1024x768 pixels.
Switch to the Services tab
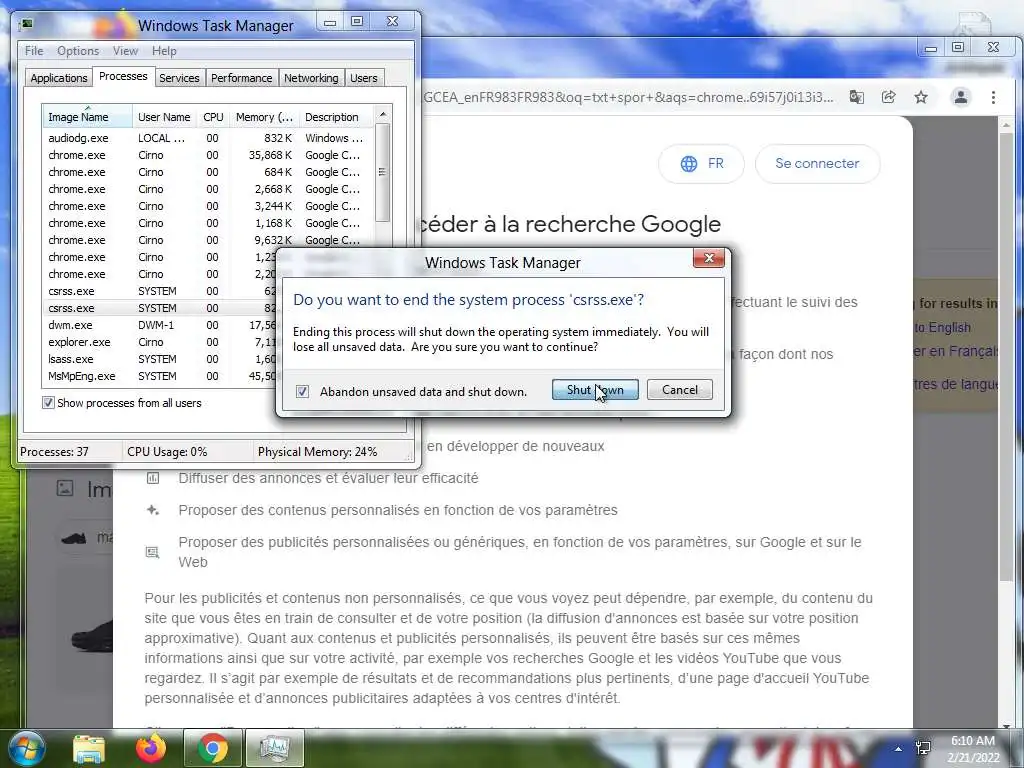pos(179,78)
